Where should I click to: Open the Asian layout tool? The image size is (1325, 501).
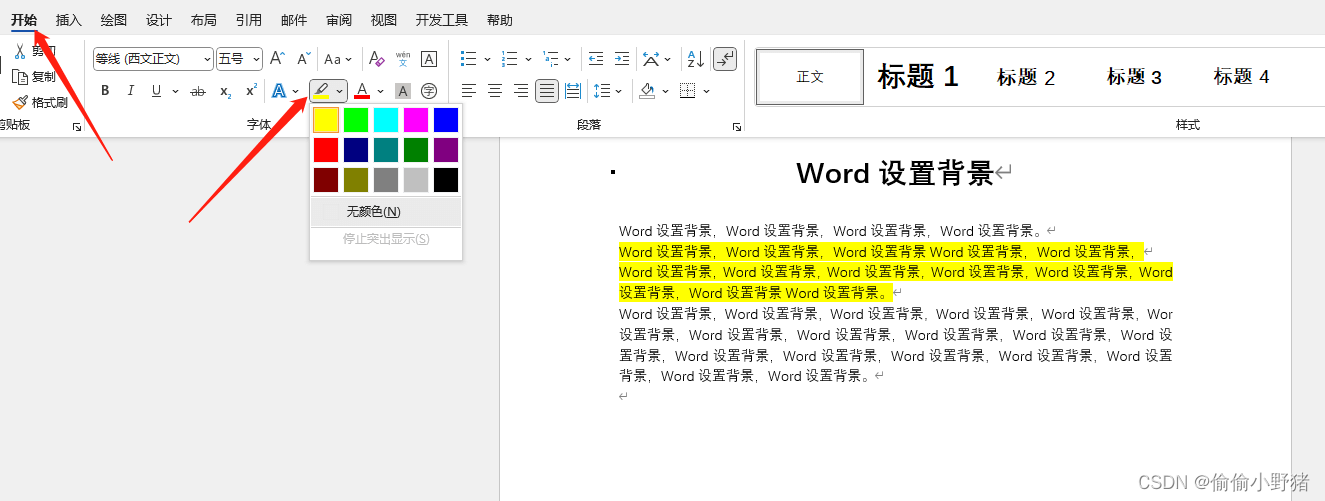coord(652,59)
